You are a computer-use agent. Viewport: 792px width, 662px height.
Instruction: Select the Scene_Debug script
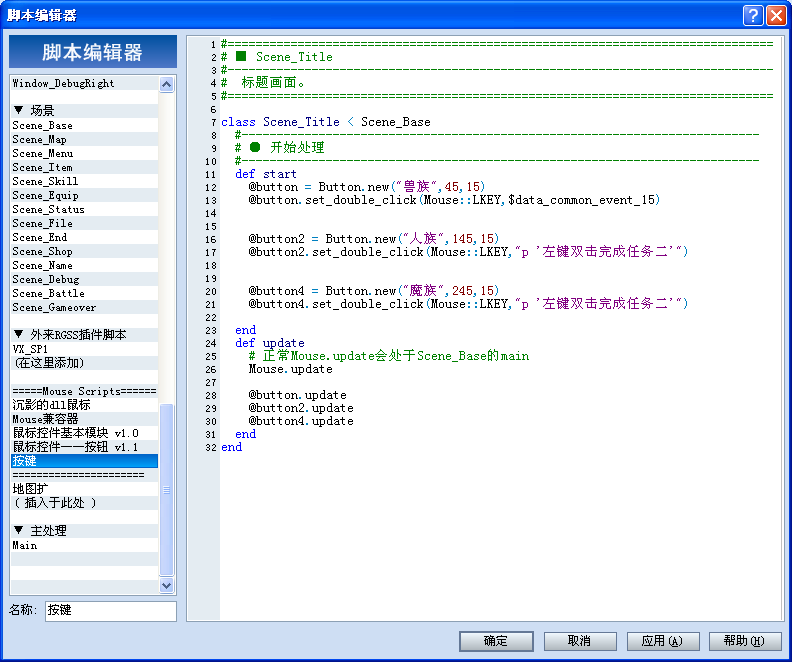coord(84,279)
